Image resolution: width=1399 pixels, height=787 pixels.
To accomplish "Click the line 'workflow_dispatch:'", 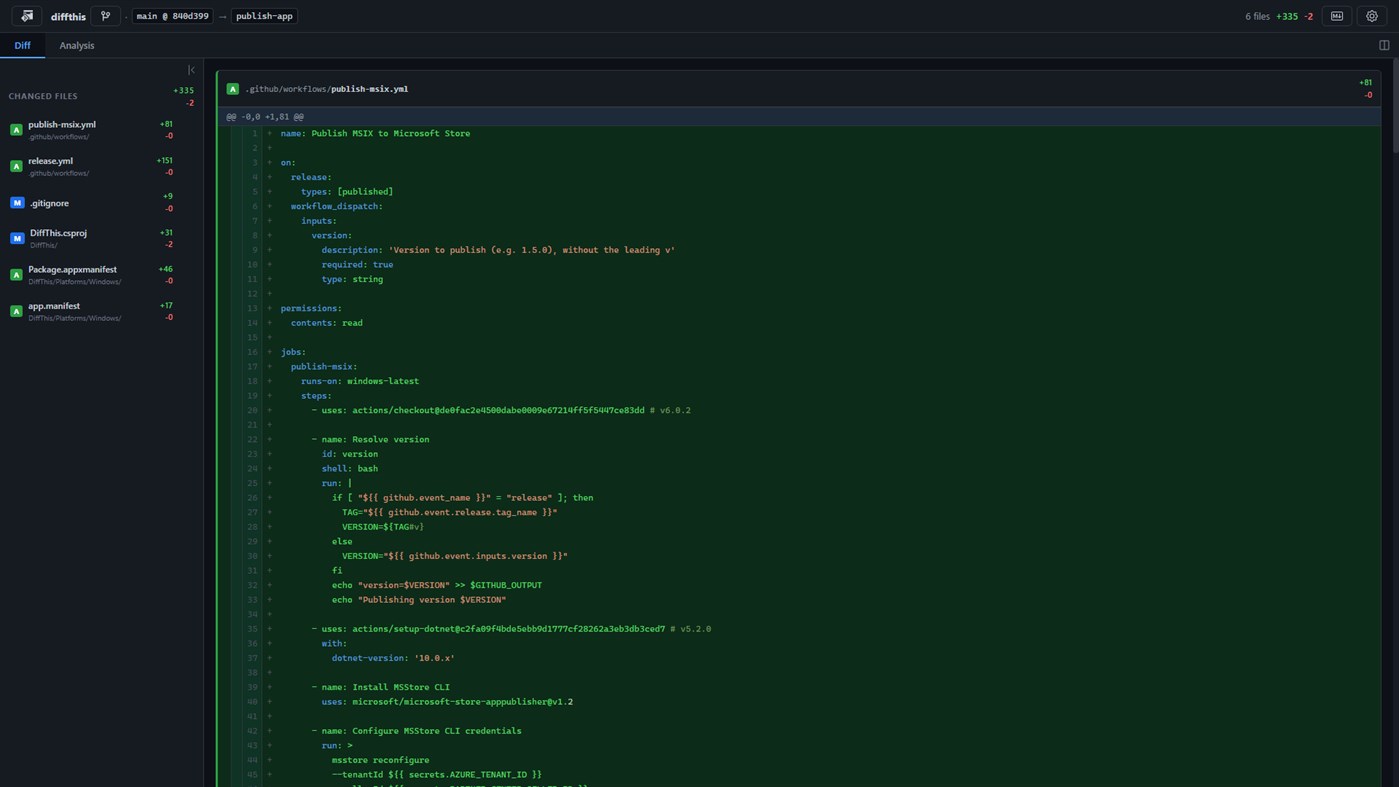I will click(337, 206).
